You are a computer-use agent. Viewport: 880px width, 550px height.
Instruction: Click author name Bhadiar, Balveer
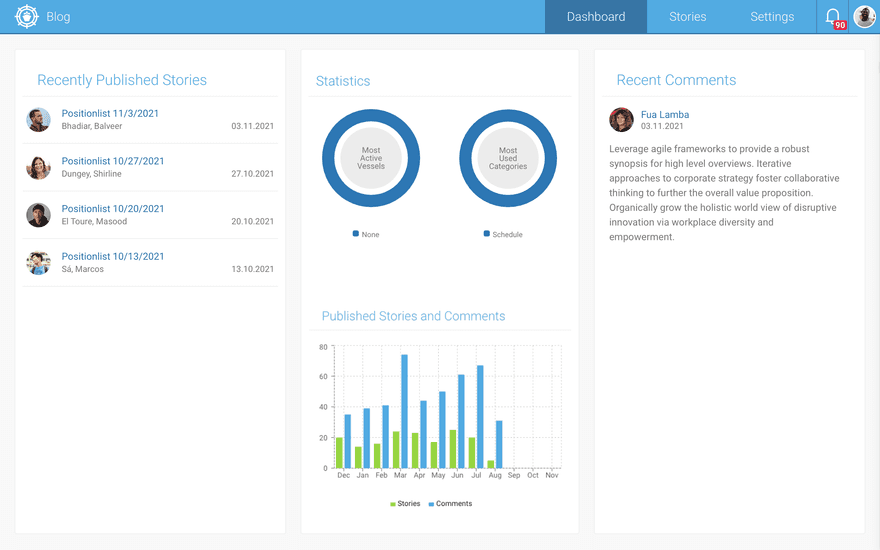coord(91,126)
